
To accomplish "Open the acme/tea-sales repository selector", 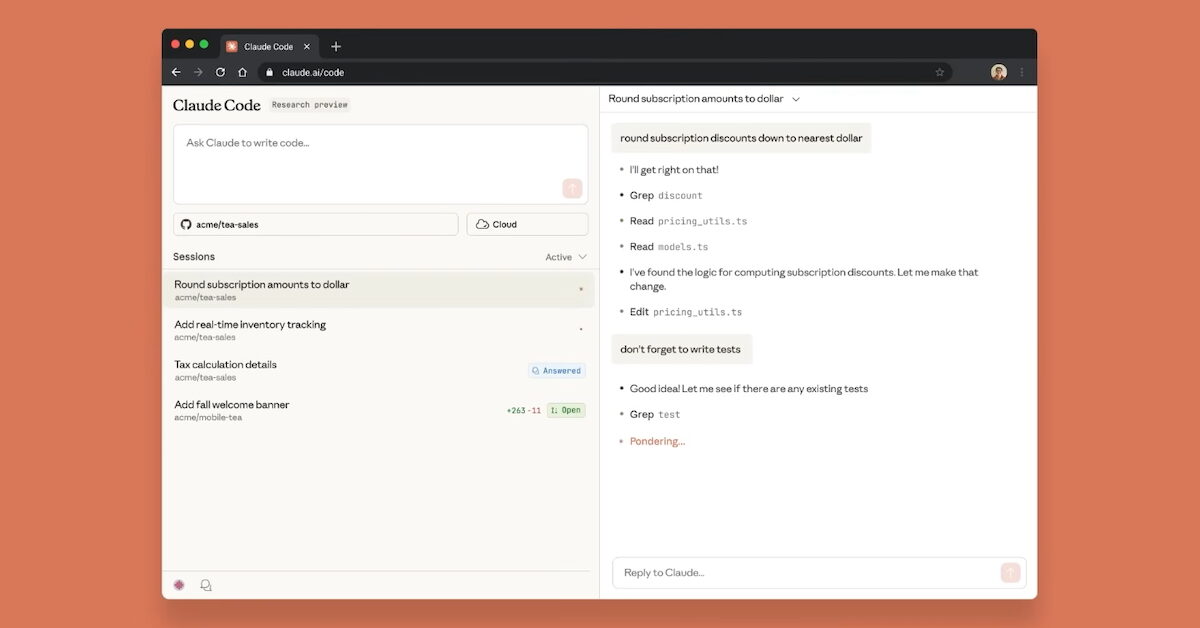I will tap(316, 224).
